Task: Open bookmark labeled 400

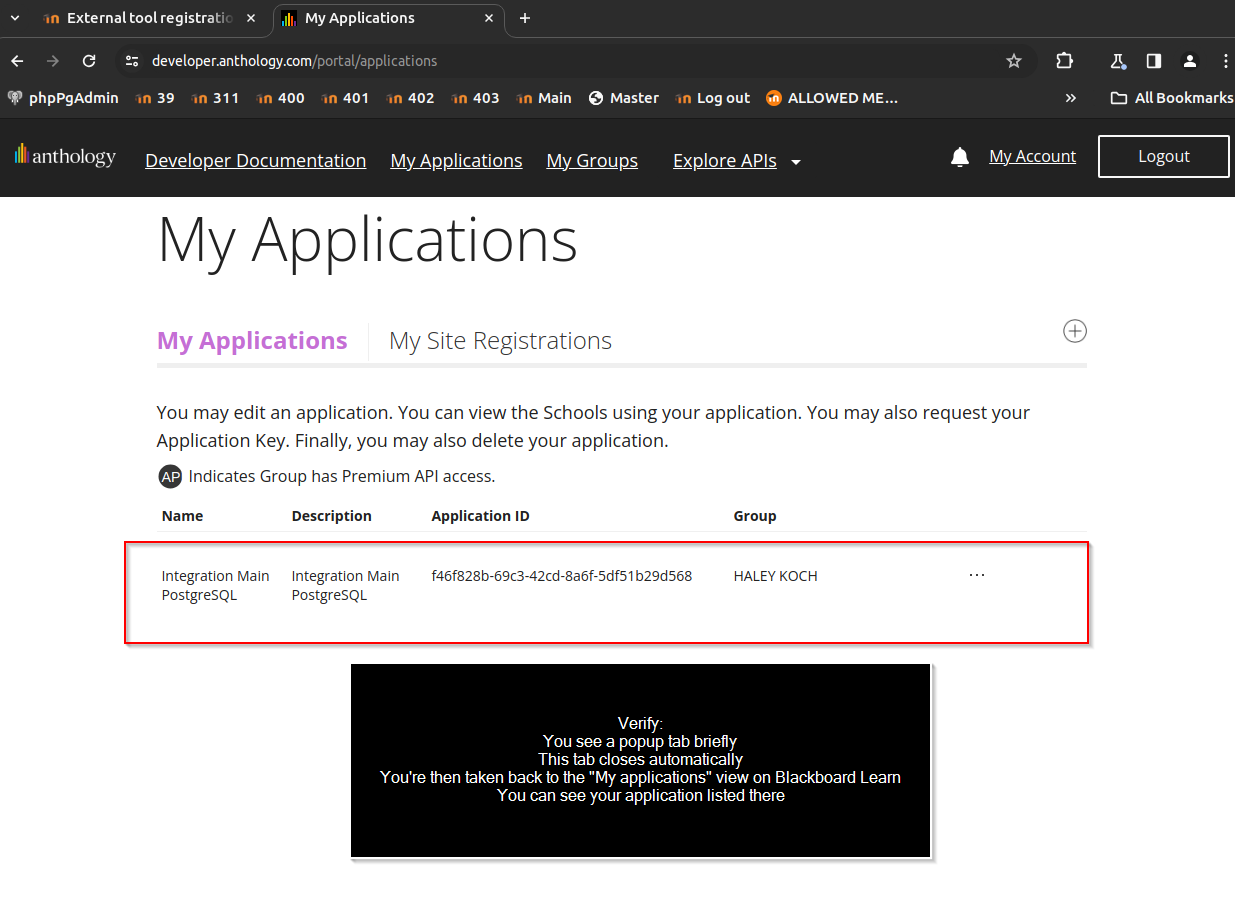Action: point(280,98)
